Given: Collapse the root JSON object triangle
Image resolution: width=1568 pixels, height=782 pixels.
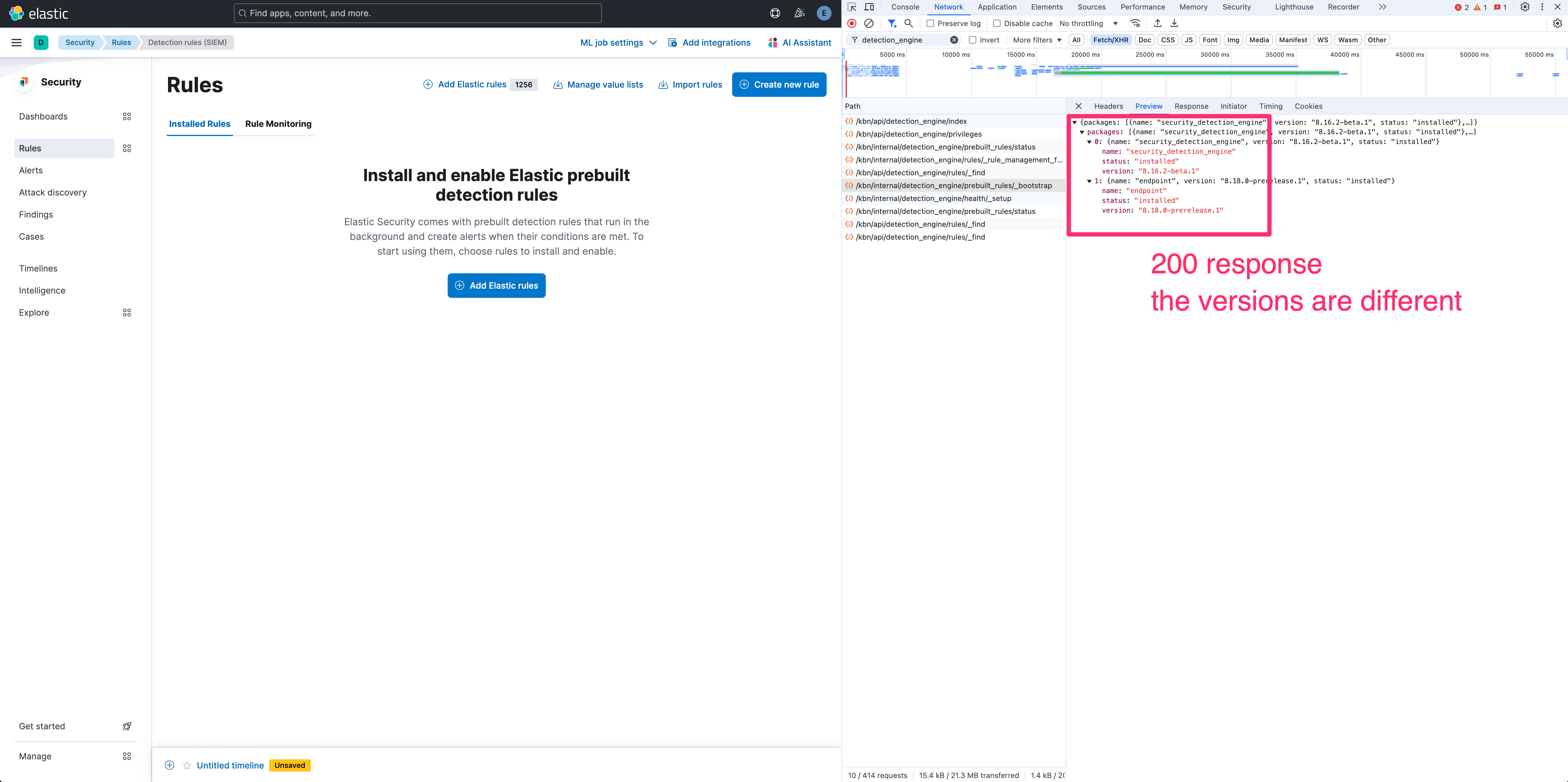Looking at the screenshot, I should click(x=1074, y=122).
